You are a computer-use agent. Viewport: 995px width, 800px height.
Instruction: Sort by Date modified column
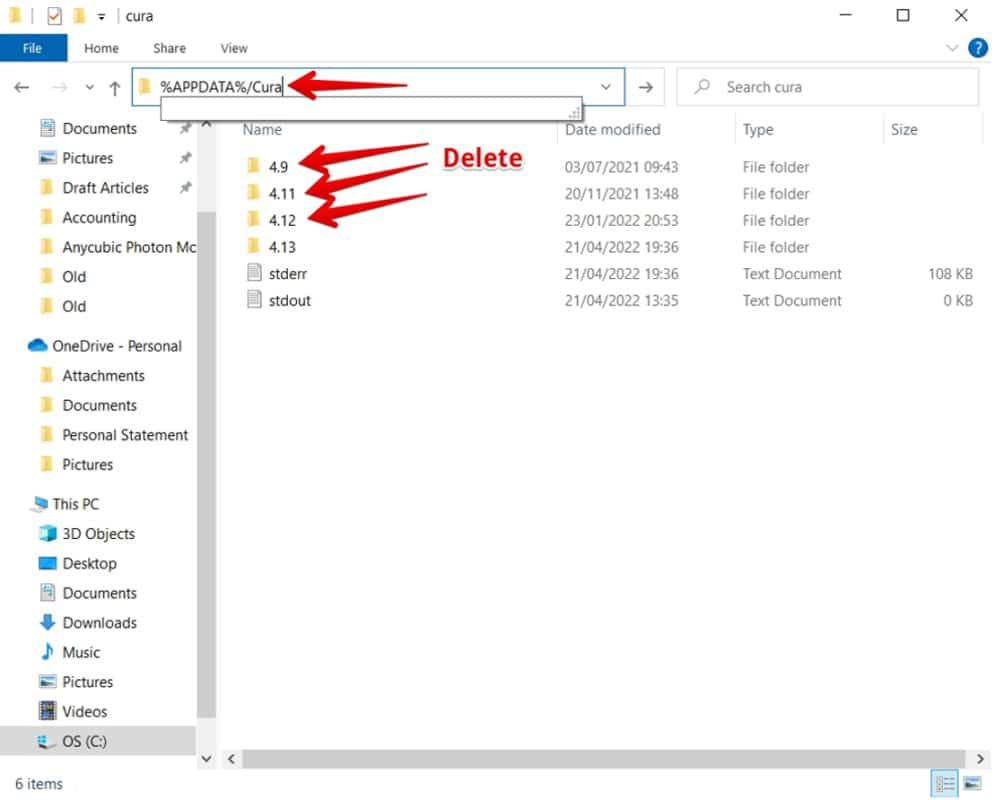612,130
